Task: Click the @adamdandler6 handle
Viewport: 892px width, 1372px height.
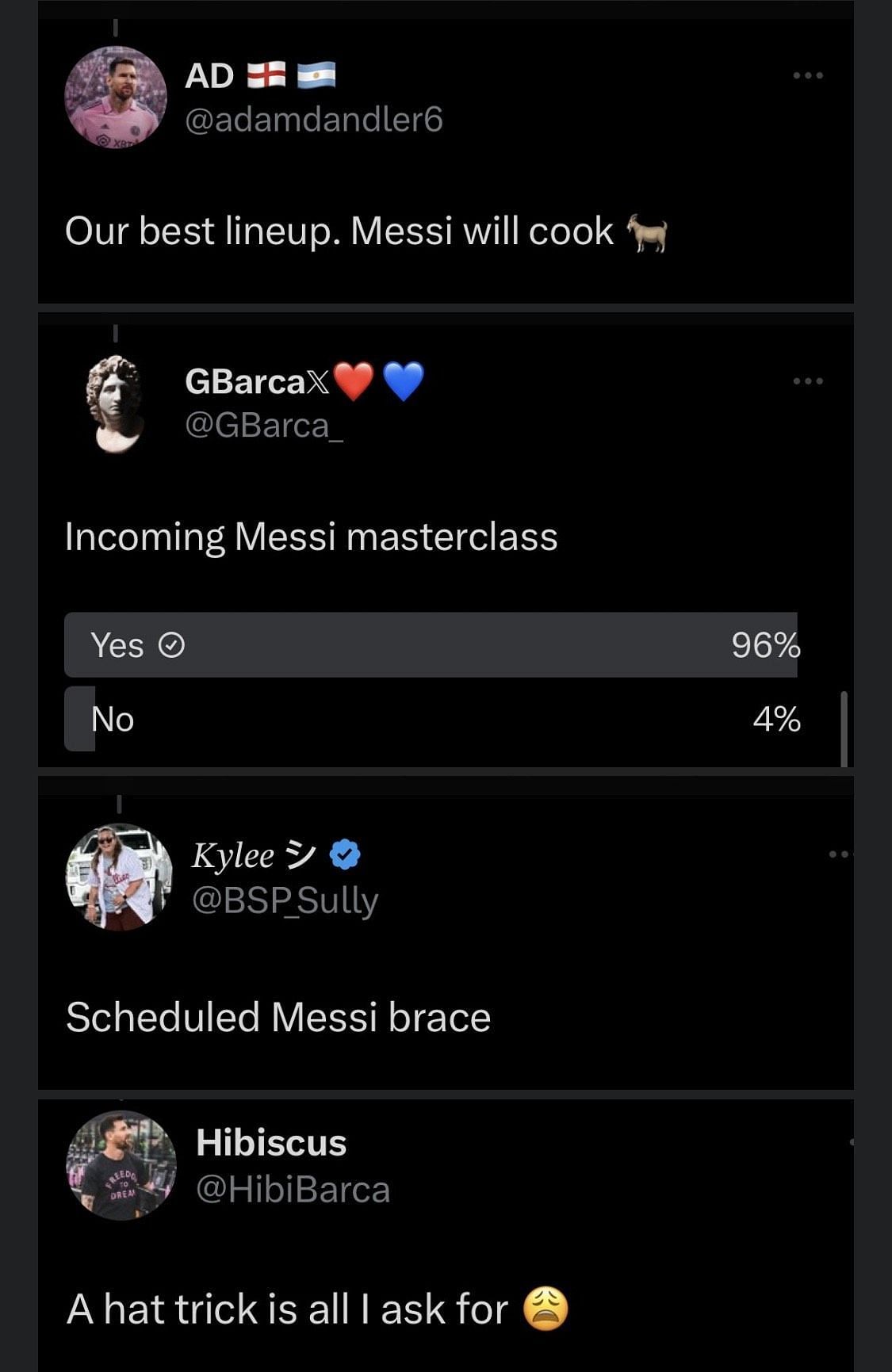Action: point(313,120)
